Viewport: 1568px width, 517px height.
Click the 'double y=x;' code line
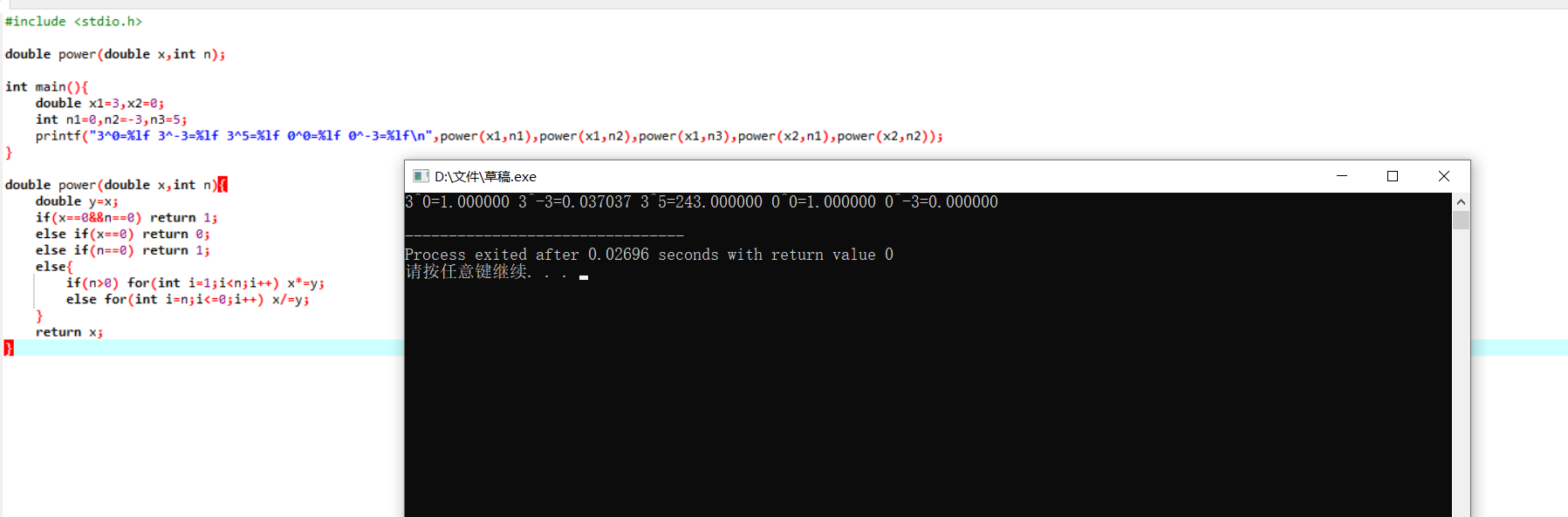(x=77, y=201)
